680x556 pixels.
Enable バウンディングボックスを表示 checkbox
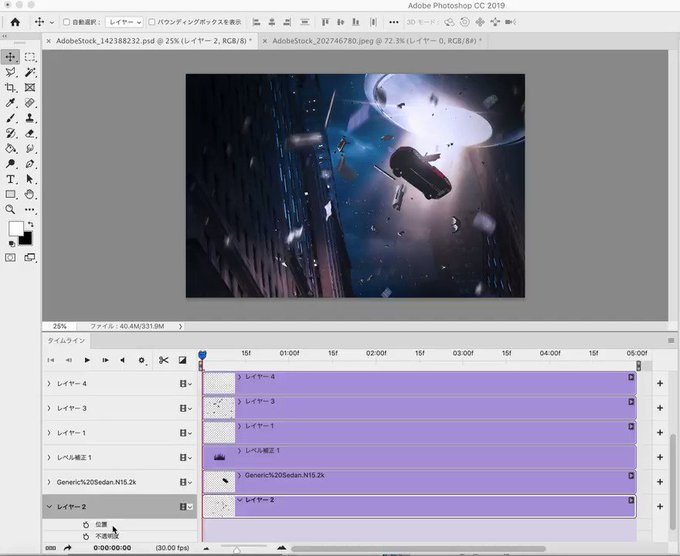click(x=152, y=22)
